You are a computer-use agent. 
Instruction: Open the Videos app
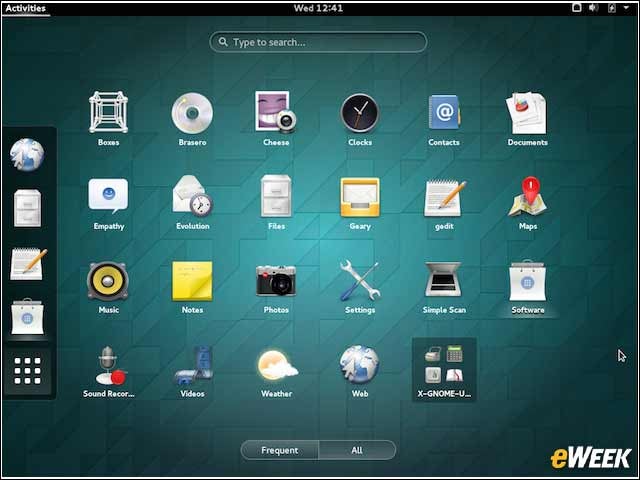[x=193, y=371]
